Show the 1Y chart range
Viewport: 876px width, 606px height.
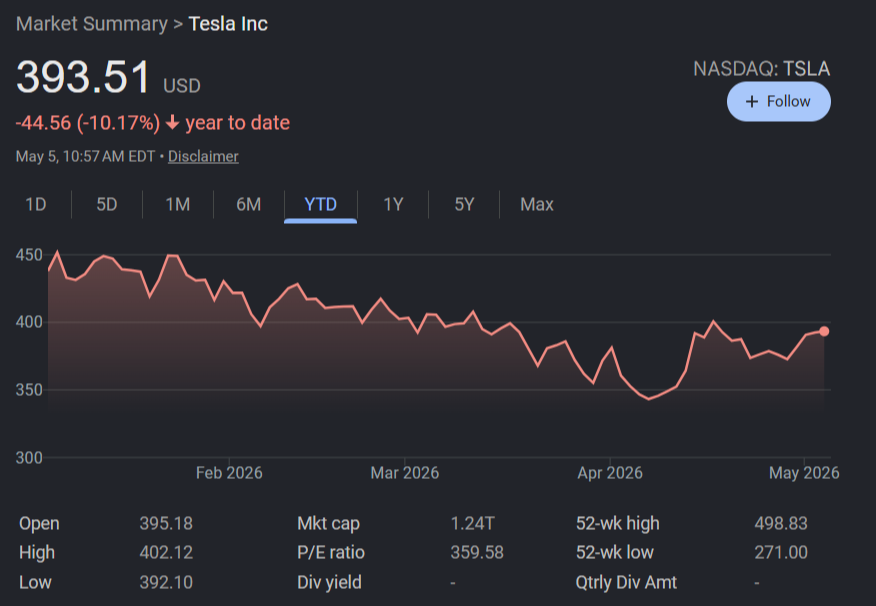393,204
